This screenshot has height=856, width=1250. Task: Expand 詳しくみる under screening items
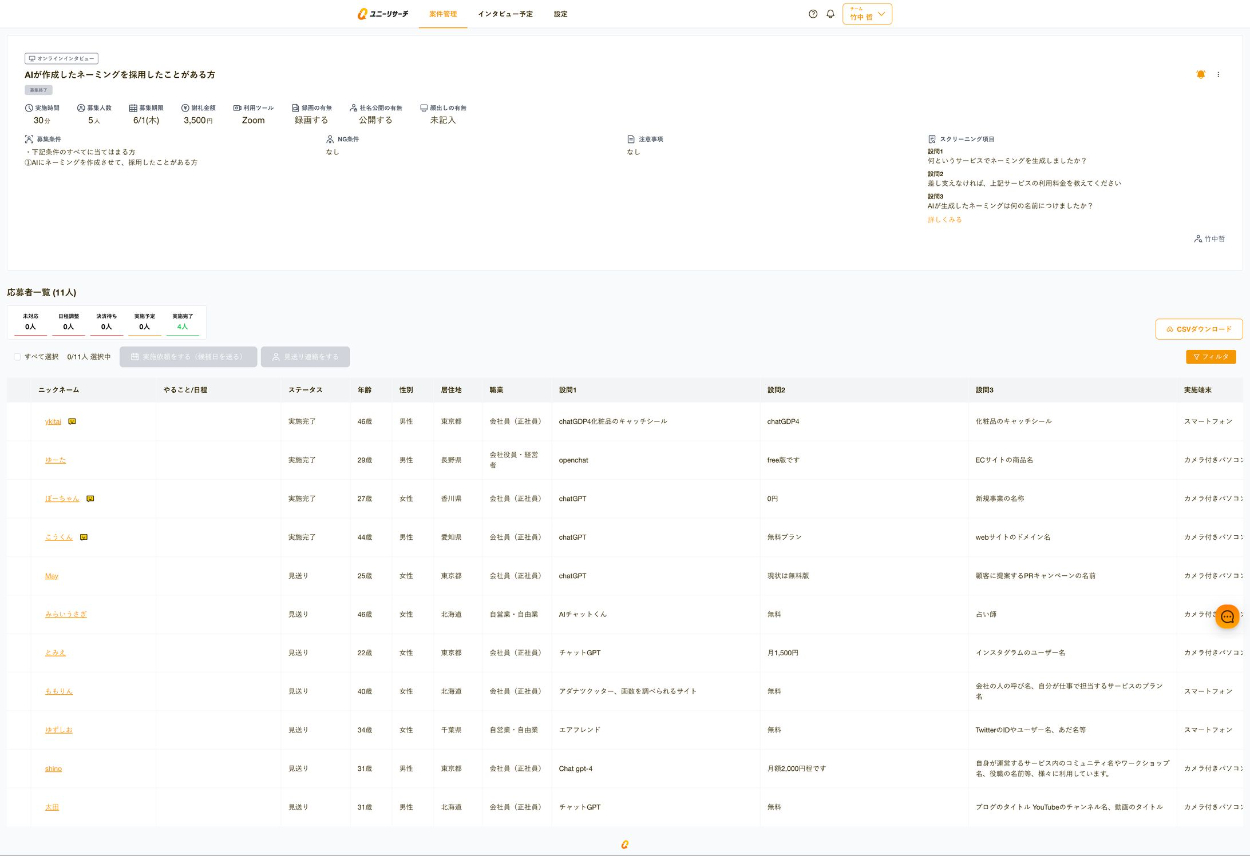944,220
